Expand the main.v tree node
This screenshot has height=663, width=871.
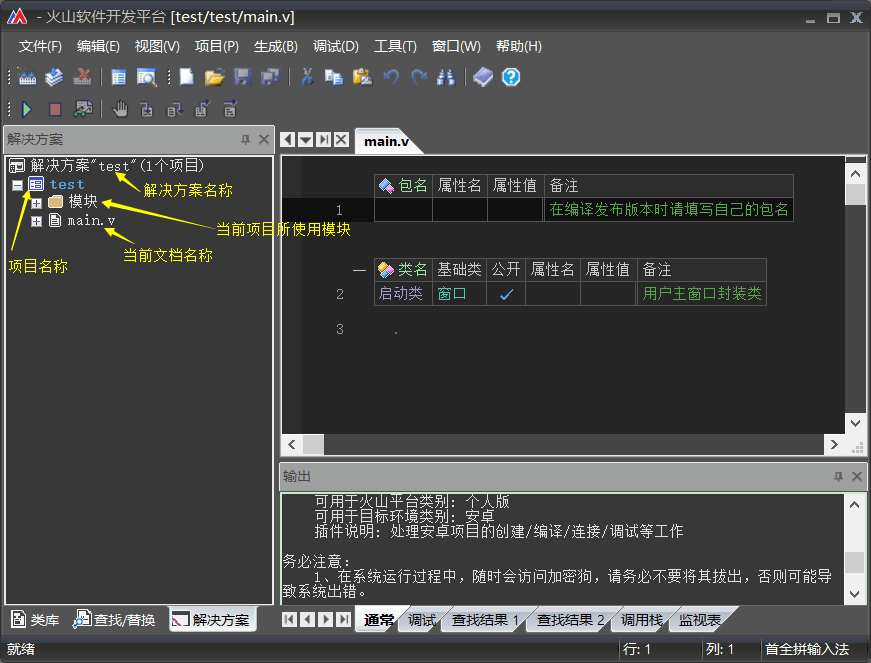[x=36, y=221]
